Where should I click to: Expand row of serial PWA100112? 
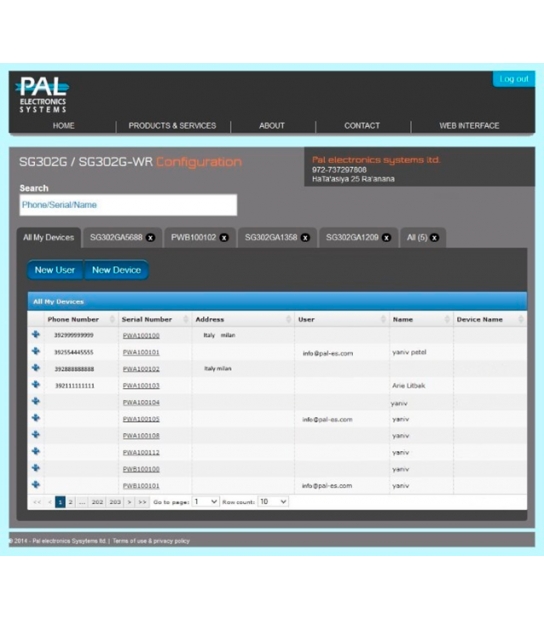(36, 451)
